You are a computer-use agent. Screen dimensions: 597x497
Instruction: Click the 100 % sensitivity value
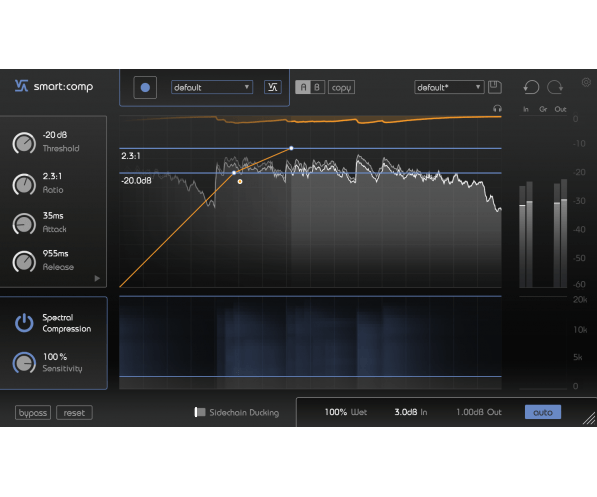(55, 357)
